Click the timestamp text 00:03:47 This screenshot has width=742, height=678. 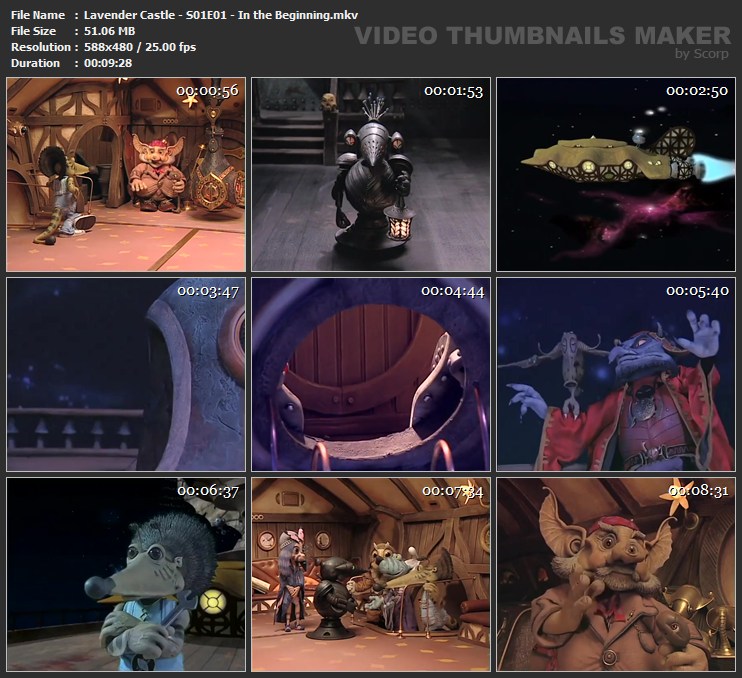[208, 291]
